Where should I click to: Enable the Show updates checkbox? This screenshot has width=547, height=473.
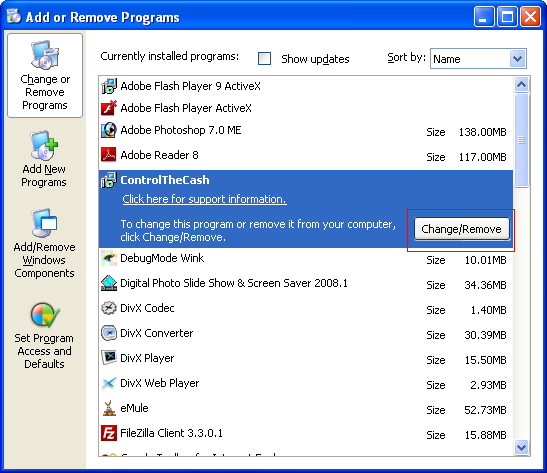264,59
